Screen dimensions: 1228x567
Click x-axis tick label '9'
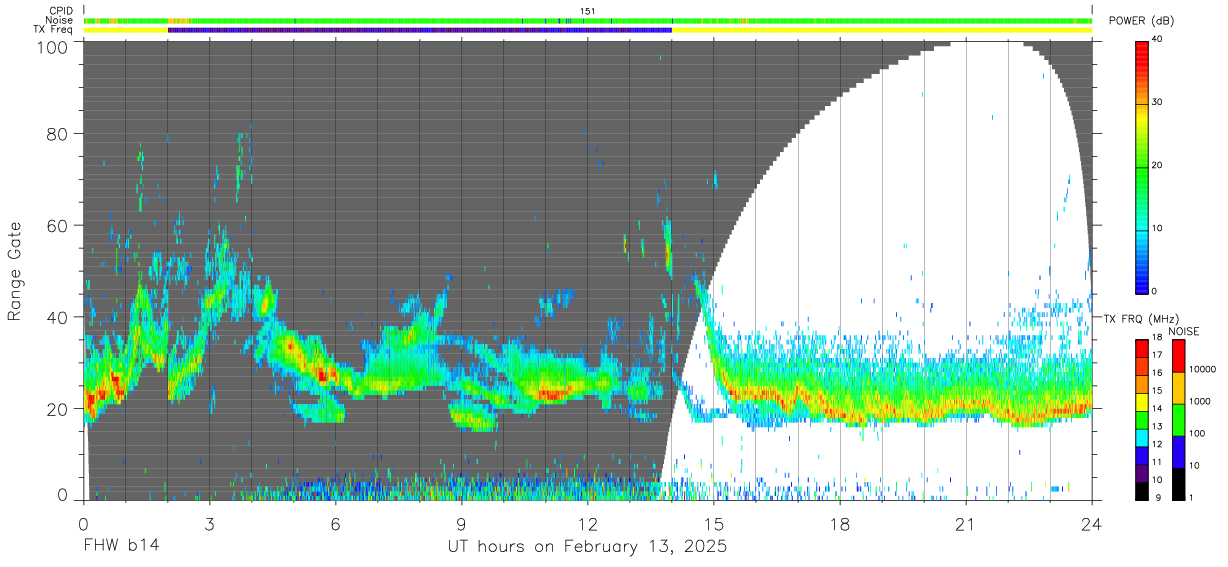coord(461,524)
